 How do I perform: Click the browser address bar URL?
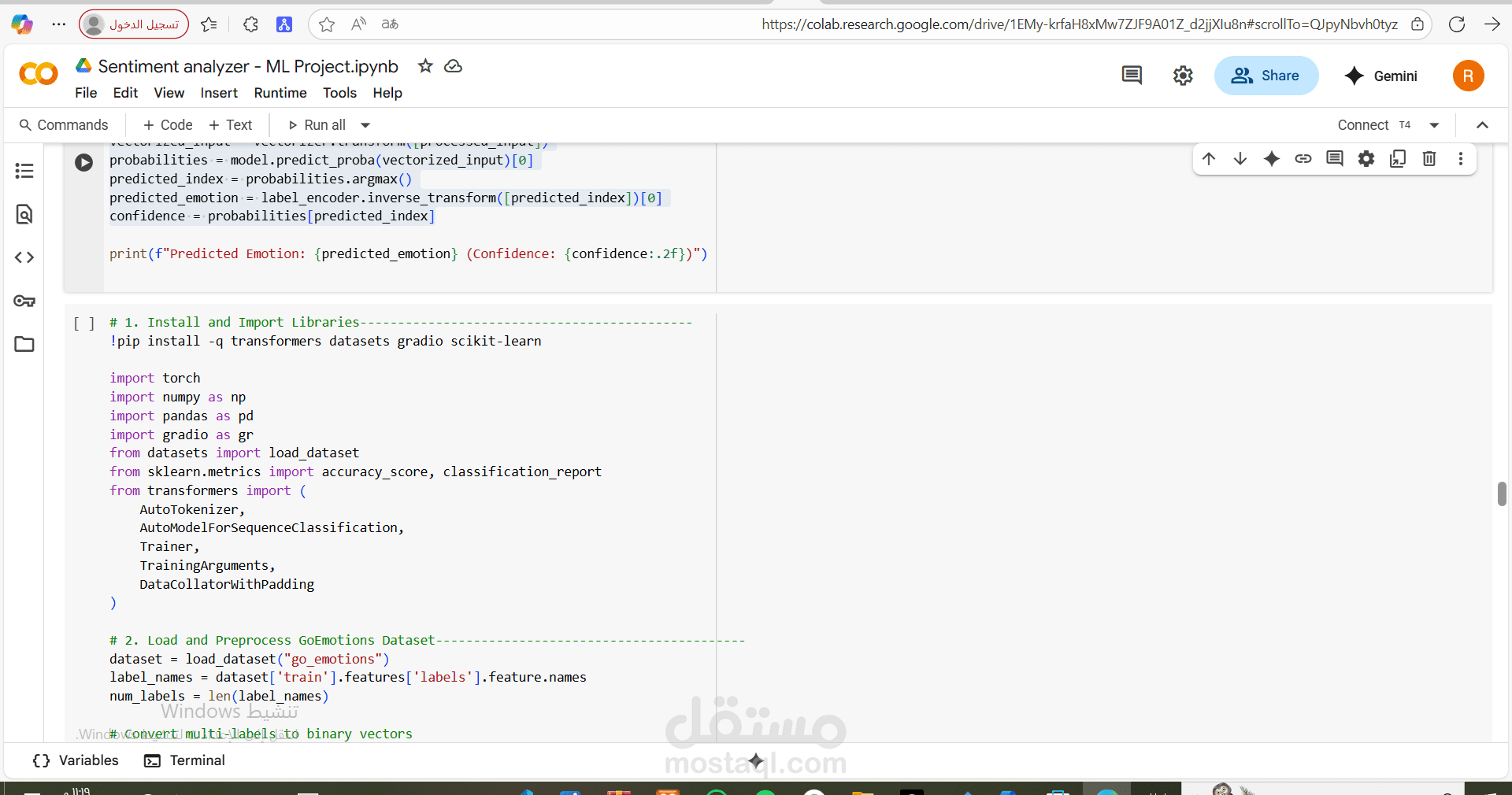tap(1079, 24)
